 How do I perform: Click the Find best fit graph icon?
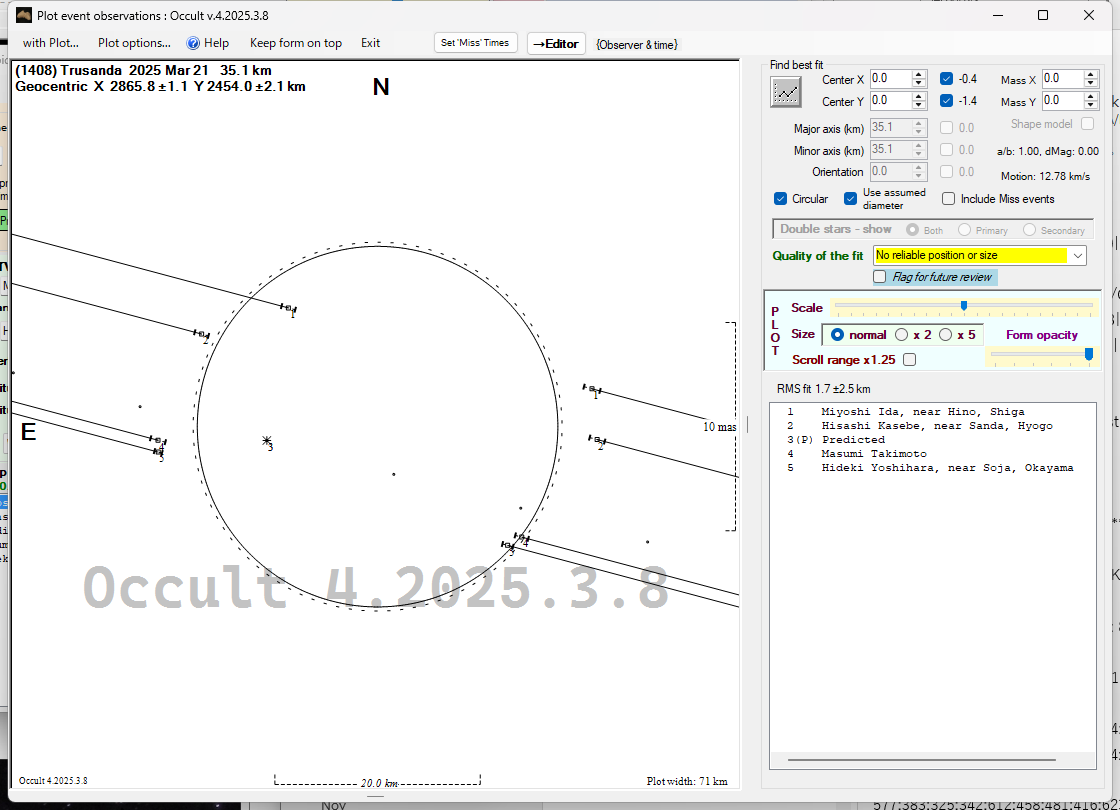(x=787, y=92)
